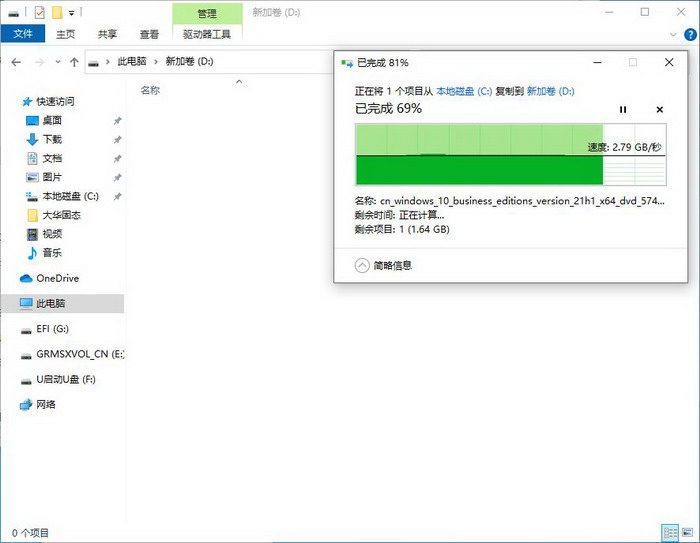Open the 主页 ribbon tab

(x=66, y=33)
